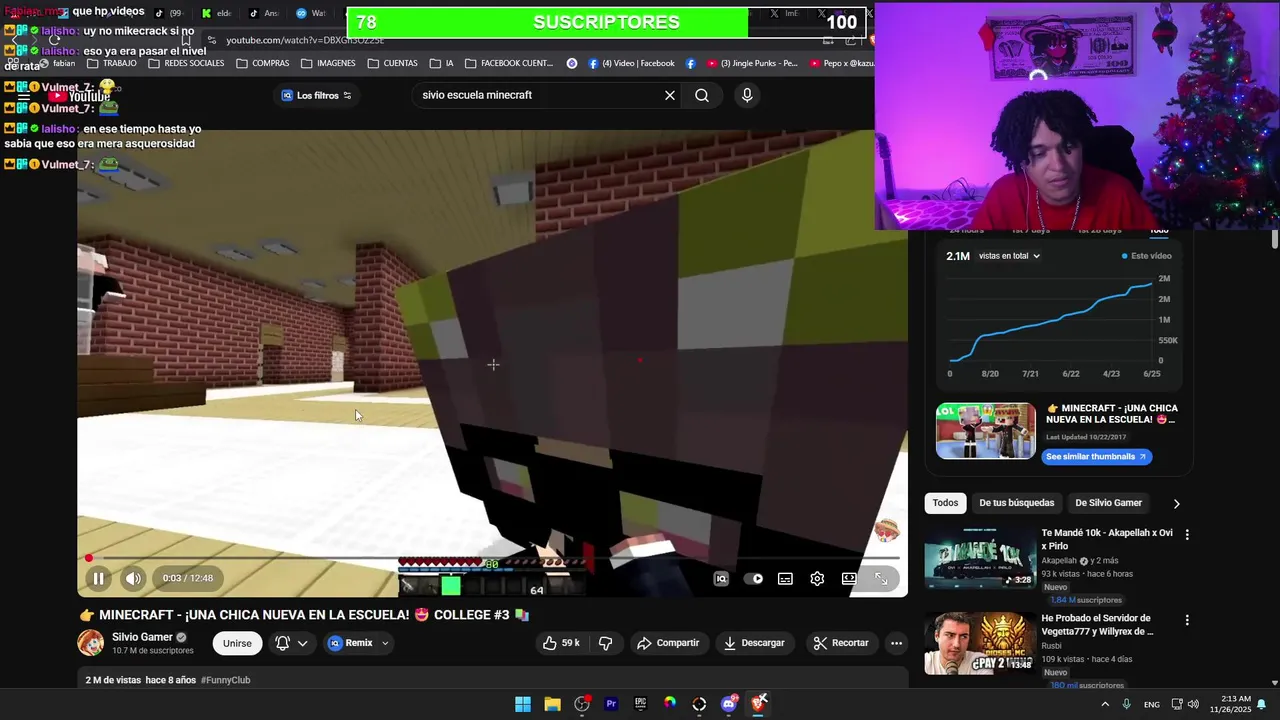
Task: Open the notifications bell in system tray
Action: tap(1262, 704)
